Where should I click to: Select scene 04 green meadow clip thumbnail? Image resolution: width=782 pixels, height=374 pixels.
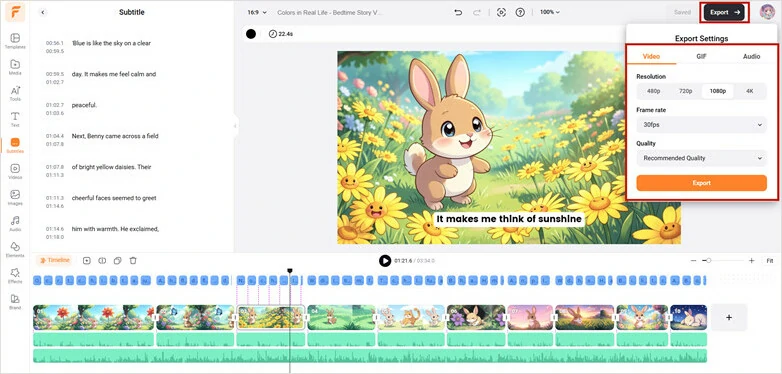coord(341,317)
